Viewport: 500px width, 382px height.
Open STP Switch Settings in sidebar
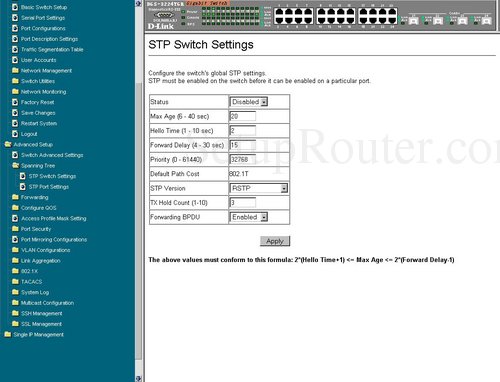[x=52, y=176]
